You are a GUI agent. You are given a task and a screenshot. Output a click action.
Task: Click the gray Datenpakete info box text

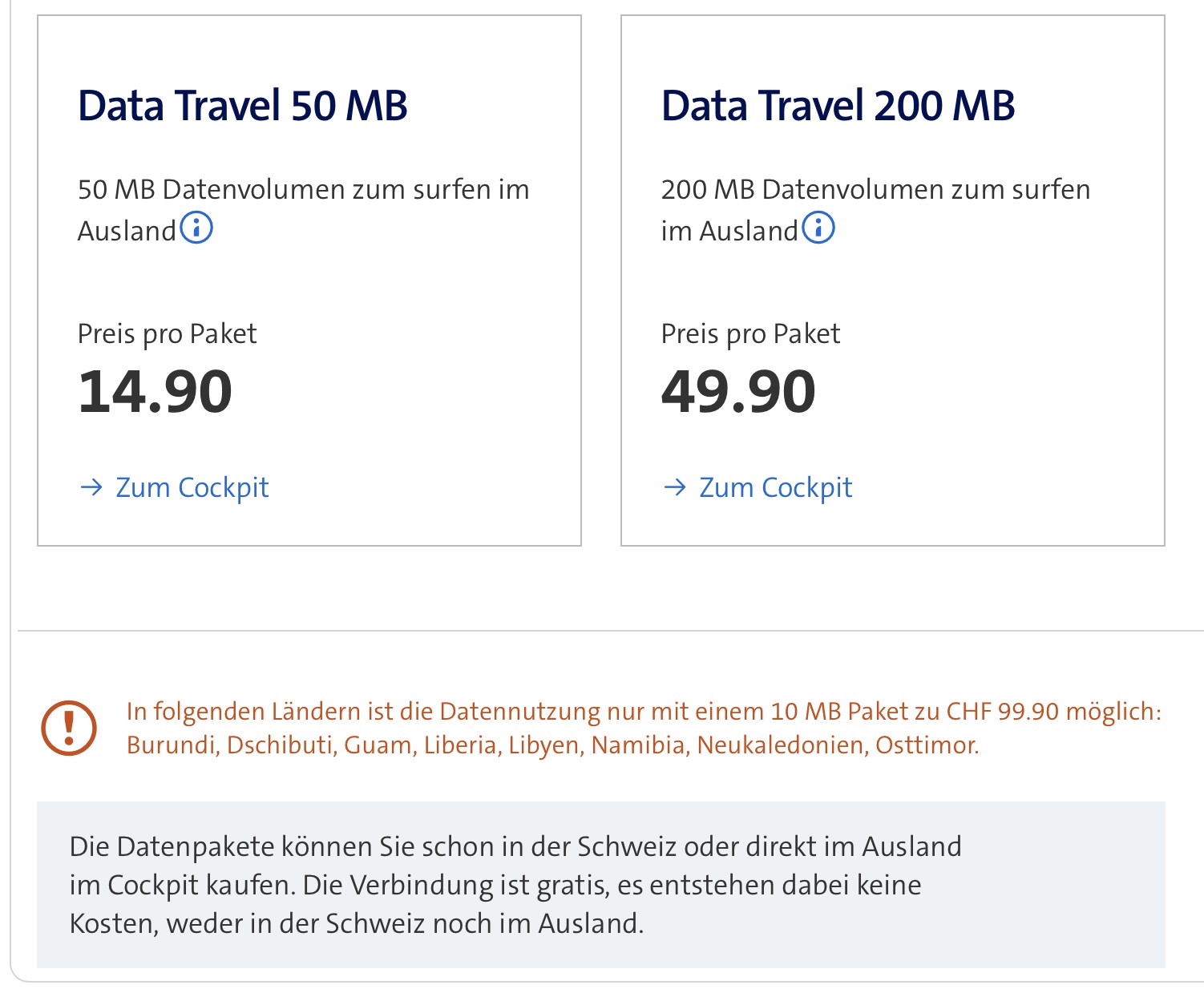point(515,885)
